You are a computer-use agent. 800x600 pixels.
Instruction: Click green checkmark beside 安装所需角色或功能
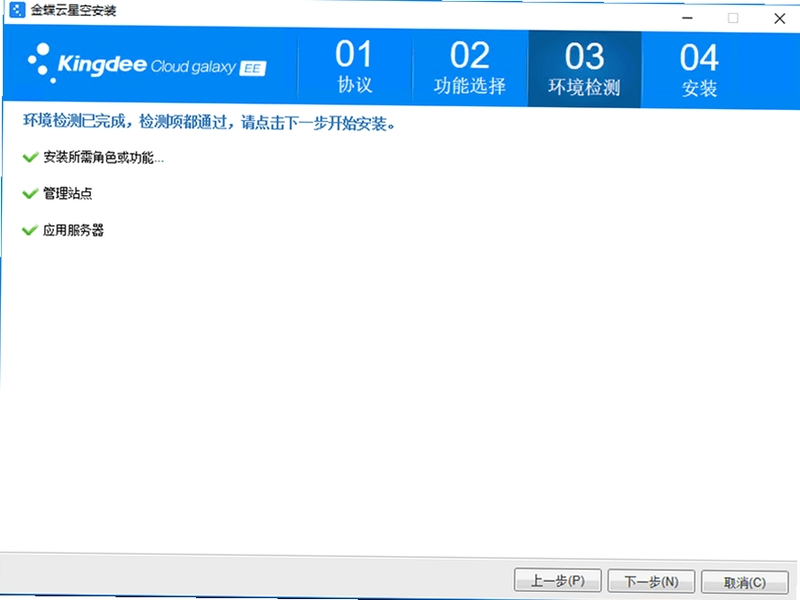tap(31, 157)
